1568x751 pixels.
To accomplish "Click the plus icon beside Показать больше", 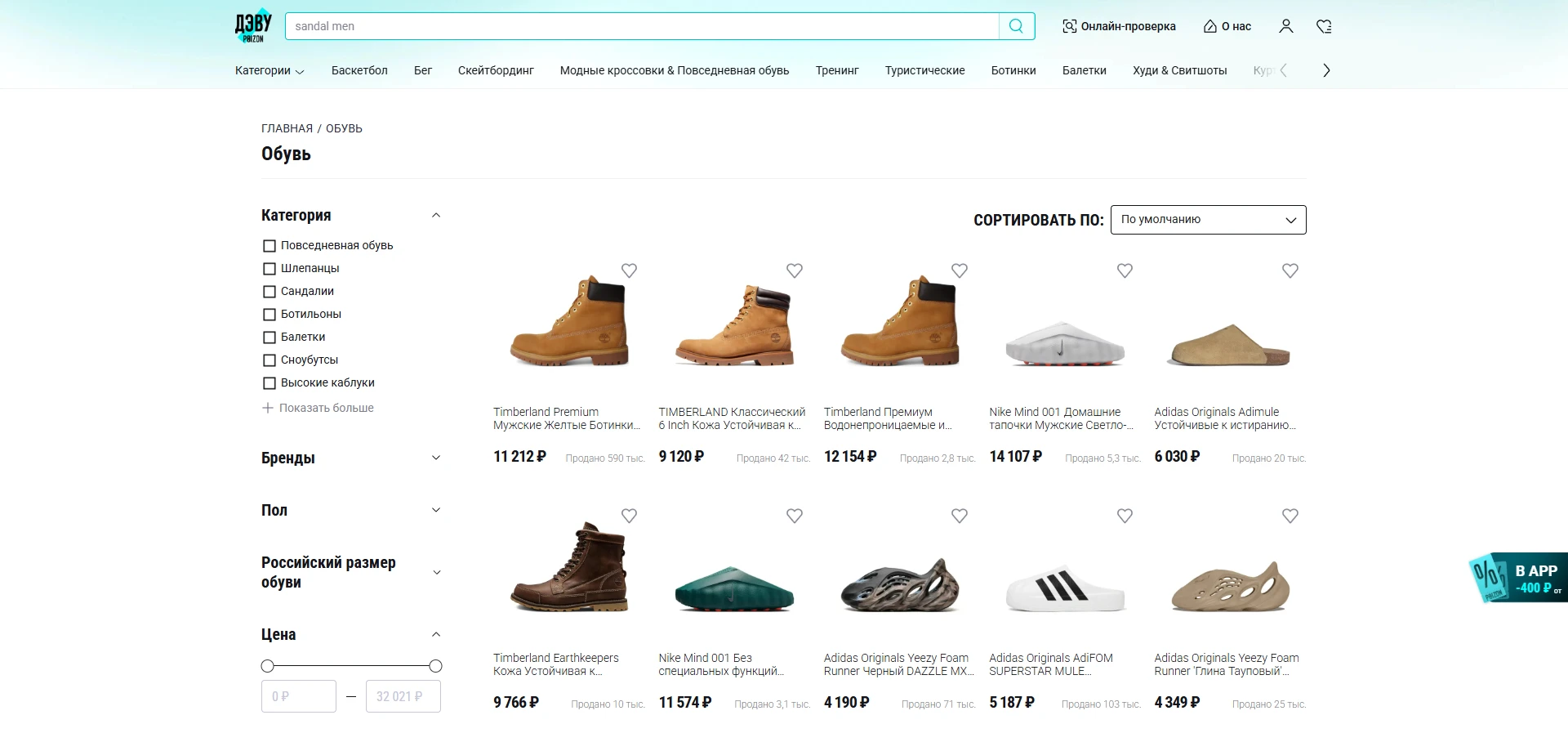I will click(267, 408).
